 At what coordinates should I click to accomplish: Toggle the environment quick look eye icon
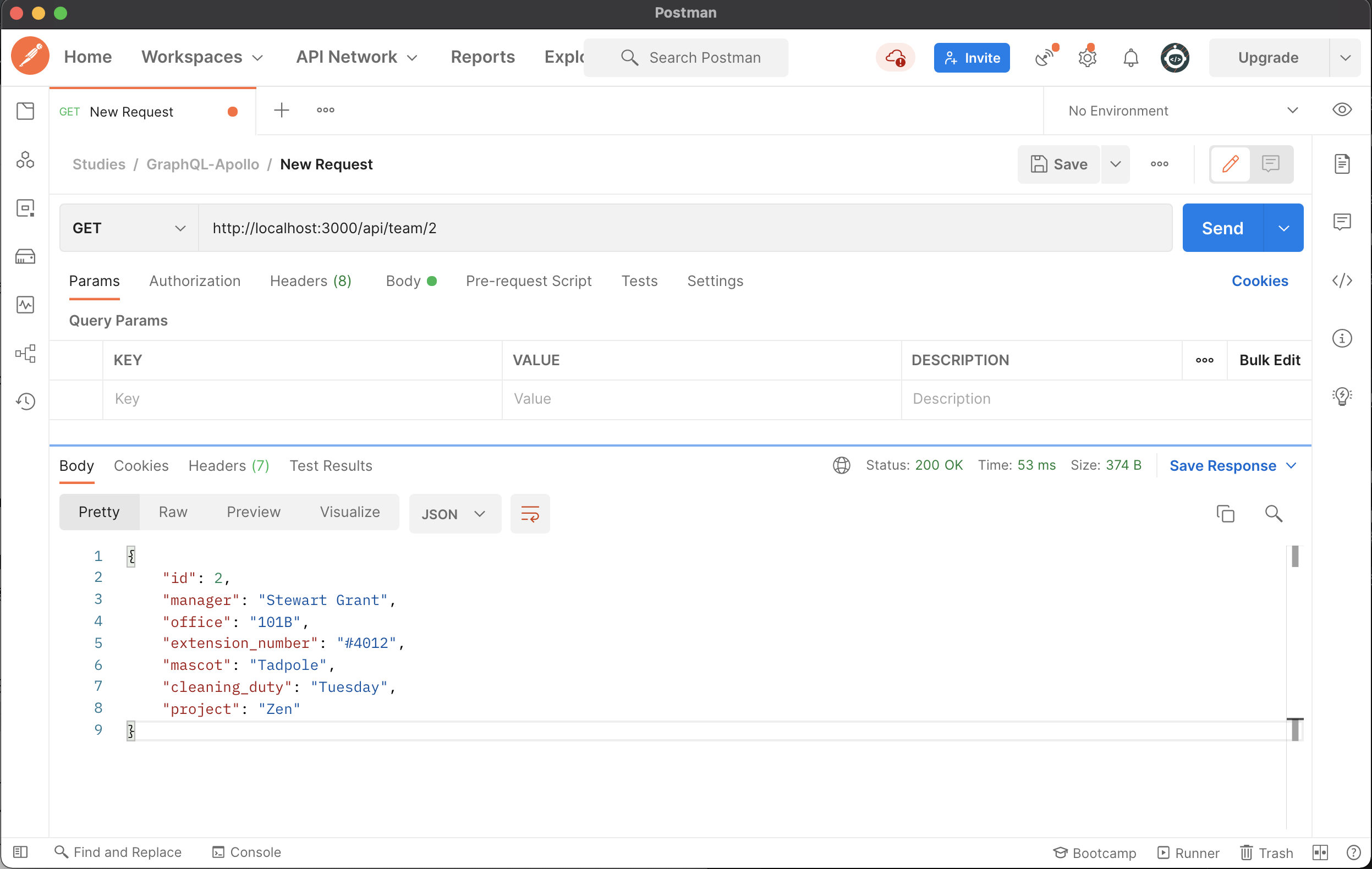coord(1342,110)
